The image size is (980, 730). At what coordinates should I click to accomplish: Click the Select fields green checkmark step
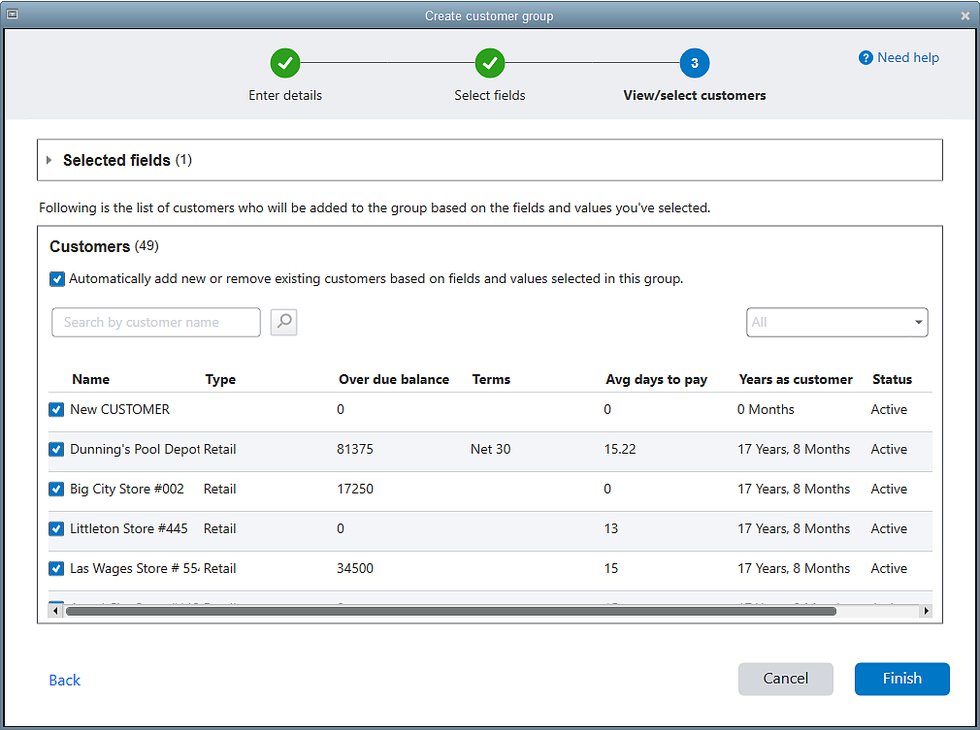click(x=490, y=64)
